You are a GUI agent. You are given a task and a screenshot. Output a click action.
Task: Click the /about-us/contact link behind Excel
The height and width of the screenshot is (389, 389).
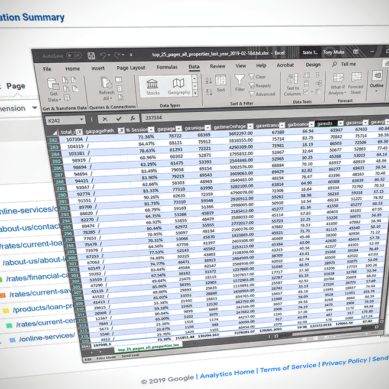point(30,228)
